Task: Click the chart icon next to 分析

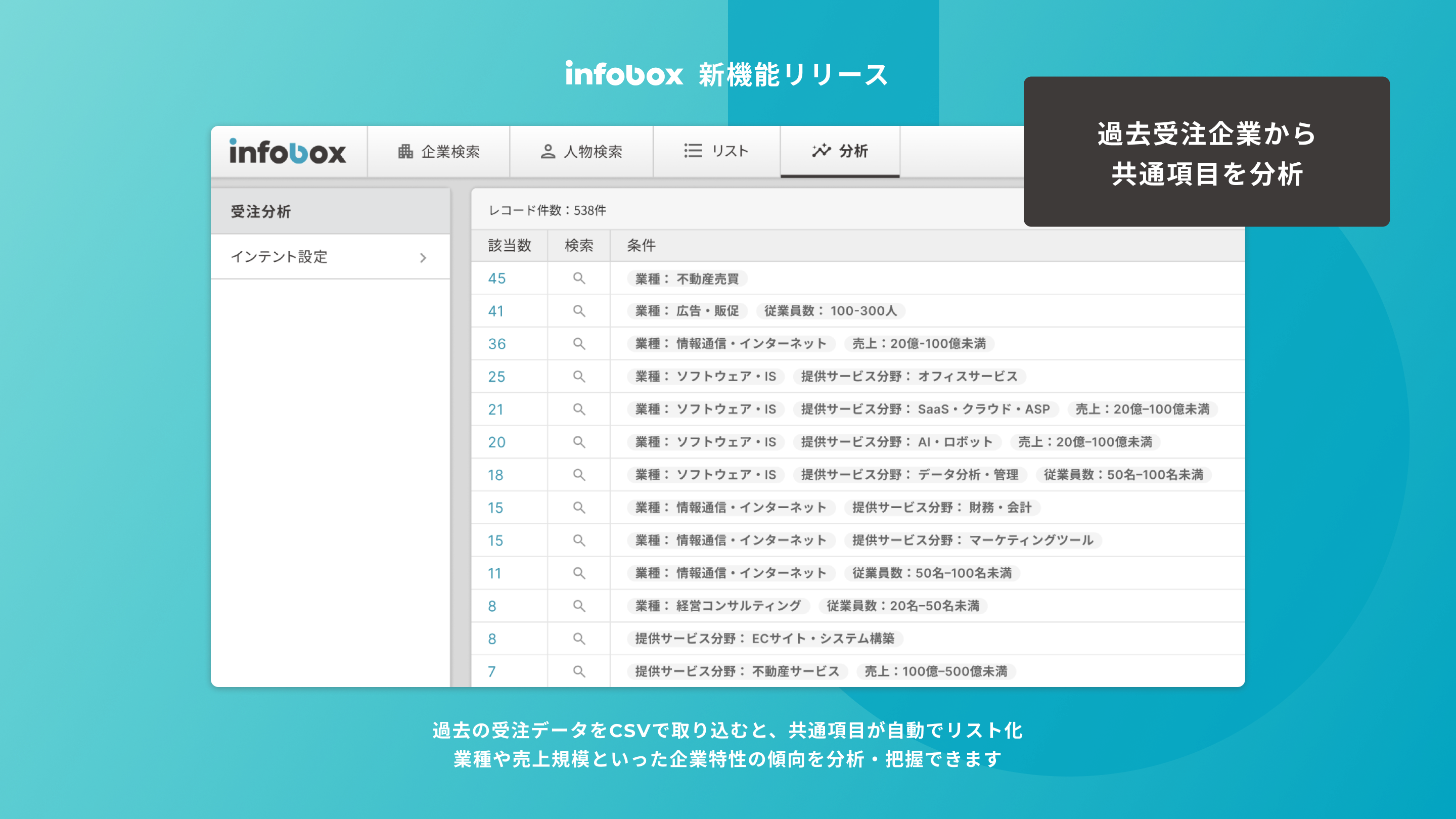Action: pyautogui.click(x=821, y=150)
